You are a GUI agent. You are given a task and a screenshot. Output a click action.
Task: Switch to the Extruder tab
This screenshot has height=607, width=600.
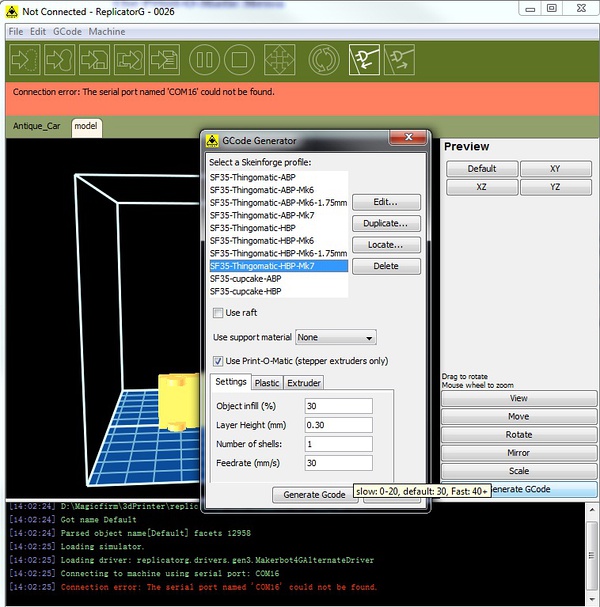pyautogui.click(x=304, y=383)
